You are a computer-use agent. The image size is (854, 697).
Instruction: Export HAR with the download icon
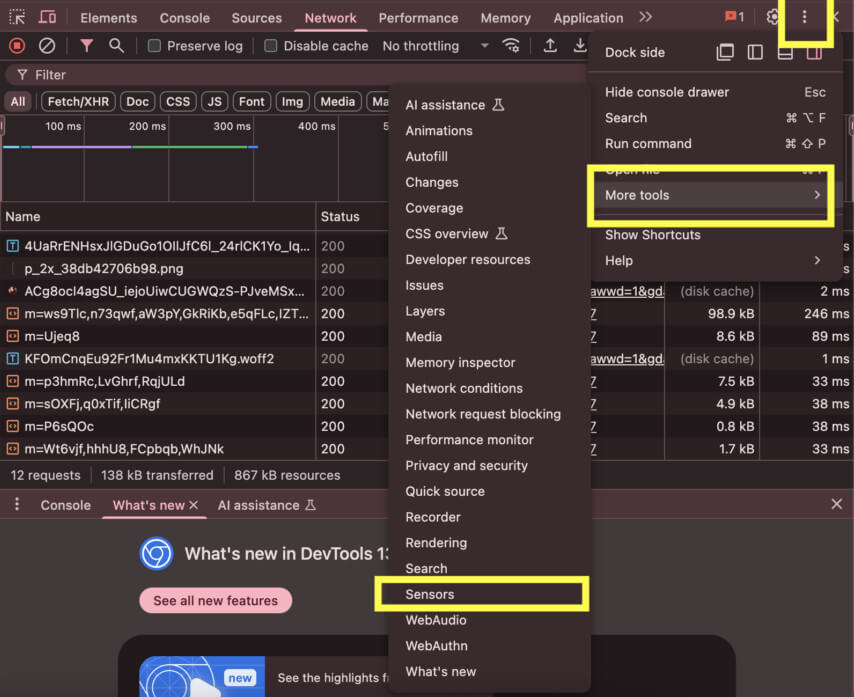click(580, 46)
